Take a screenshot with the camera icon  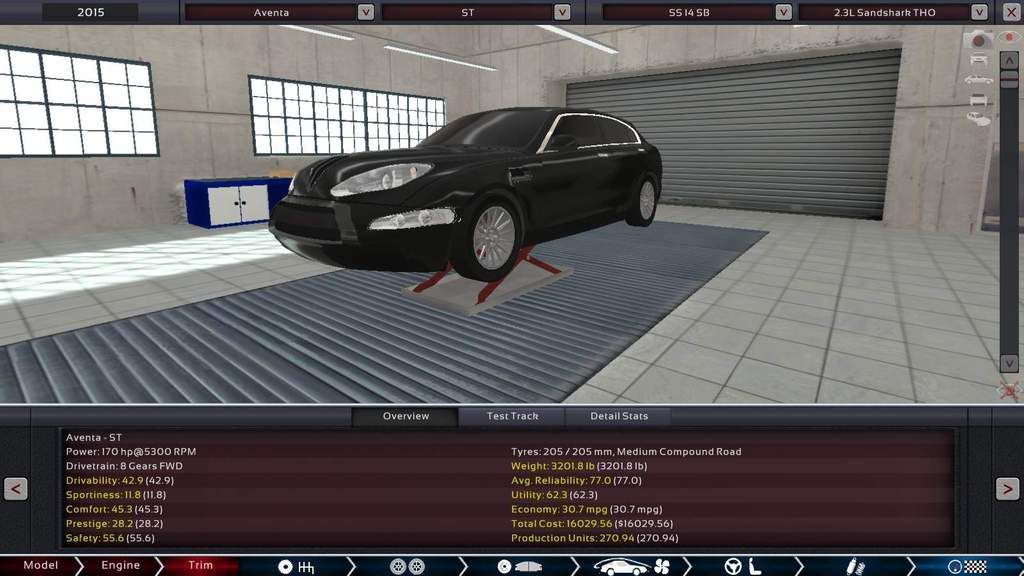click(978, 40)
